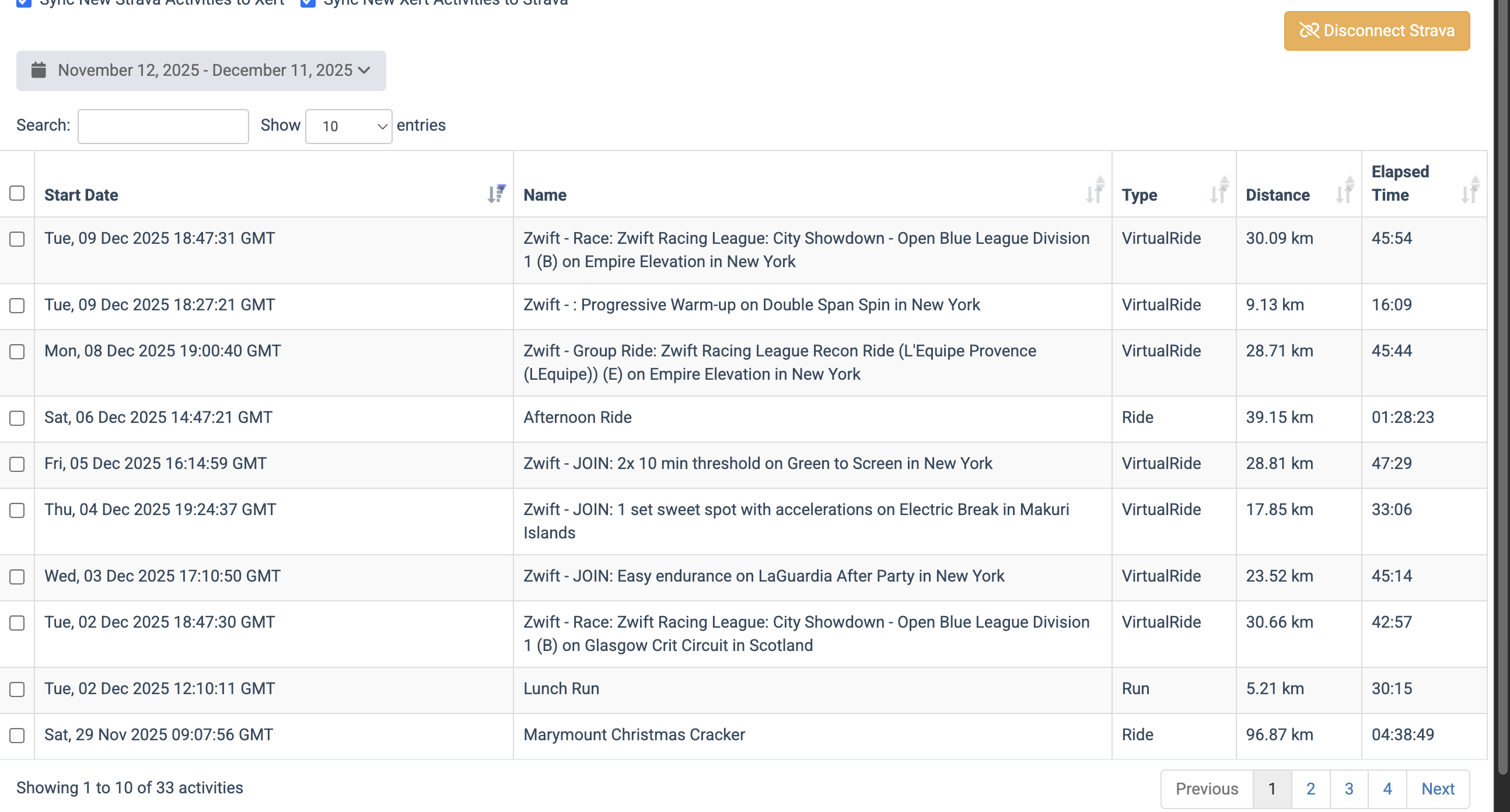1510x812 pixels.
Task: Check Marymount Christmas Cracker row checkbox
Action: [x=17, y=735]
